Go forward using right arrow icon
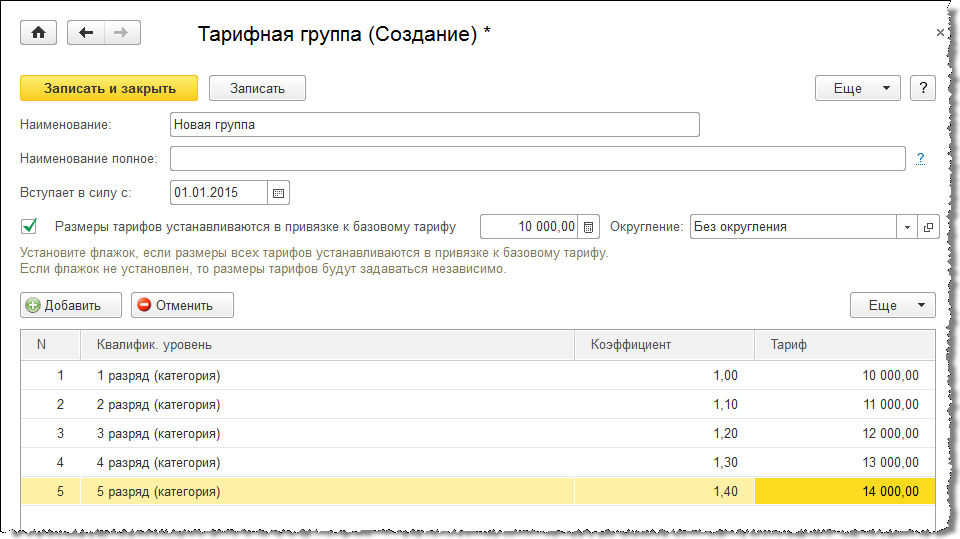The width and height of the screenshot is (960, 539). (122, 33)
